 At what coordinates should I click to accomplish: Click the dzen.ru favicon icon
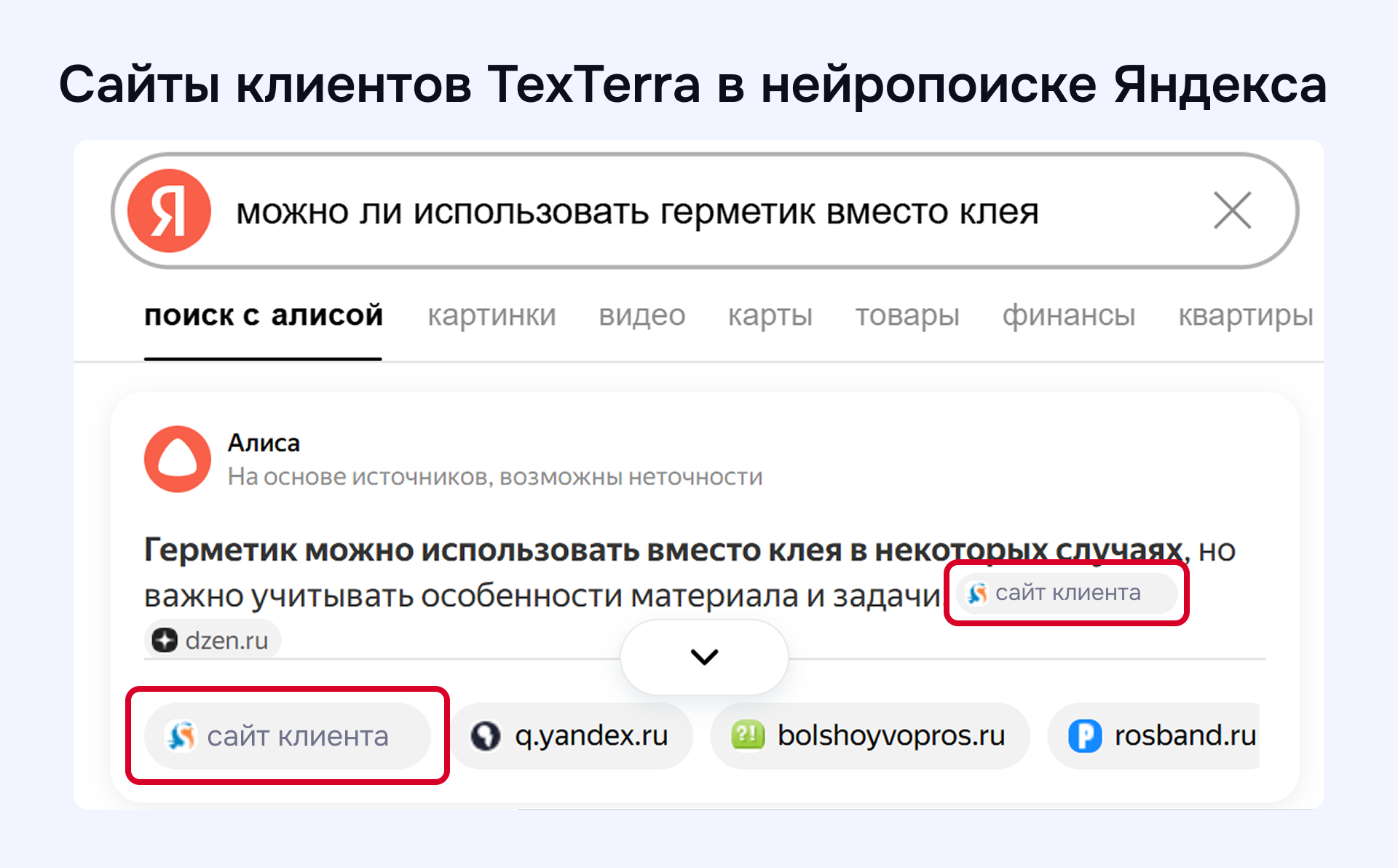click(165, 640)
